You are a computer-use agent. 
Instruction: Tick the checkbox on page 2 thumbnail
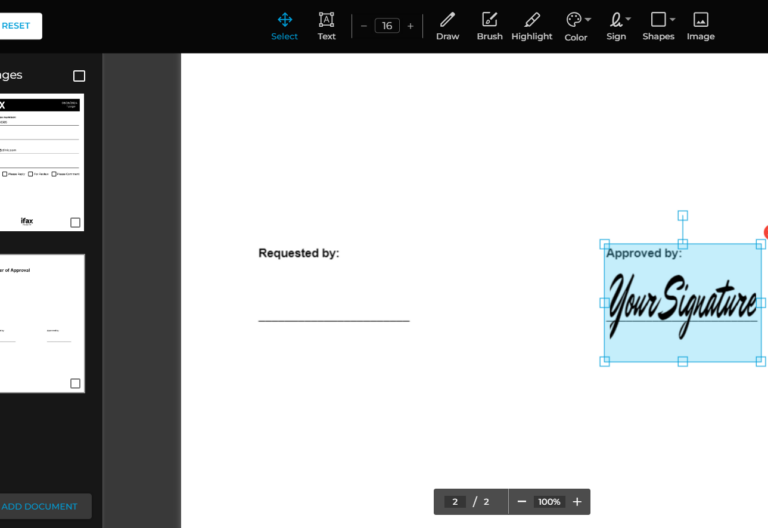pyautogui.click(x=75, y=384)
